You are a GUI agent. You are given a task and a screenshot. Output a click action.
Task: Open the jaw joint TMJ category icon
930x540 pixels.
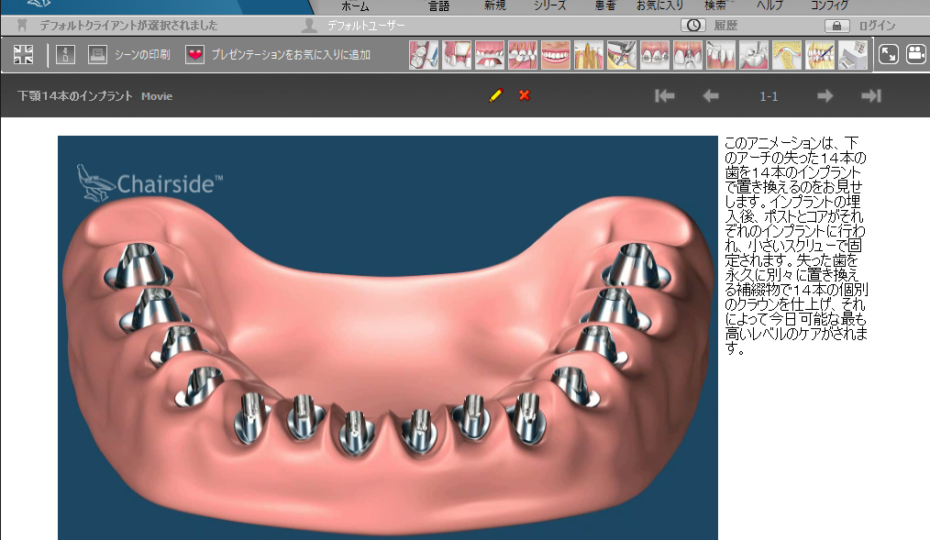[x=786, y=55]
